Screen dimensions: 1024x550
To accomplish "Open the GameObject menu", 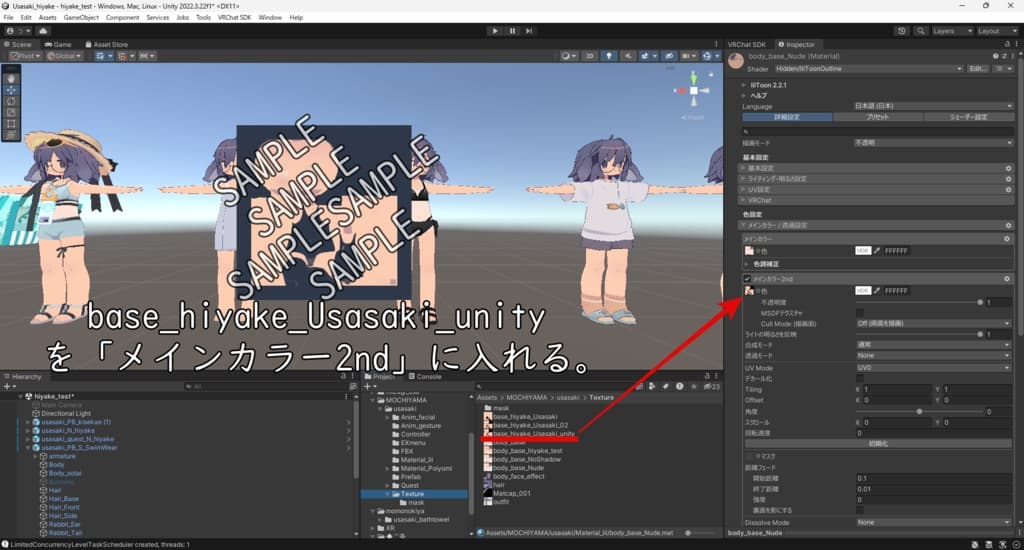I will click(x=81, y=18).
